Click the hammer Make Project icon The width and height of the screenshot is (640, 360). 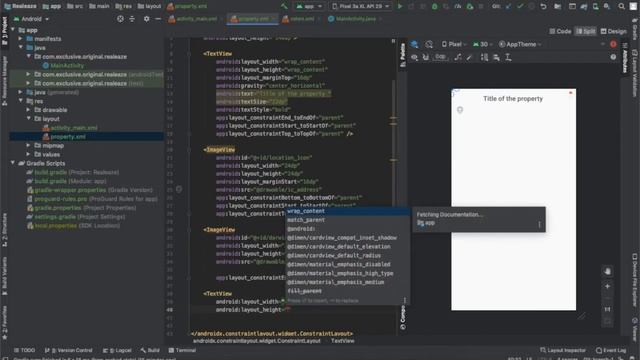coord(284,6)
